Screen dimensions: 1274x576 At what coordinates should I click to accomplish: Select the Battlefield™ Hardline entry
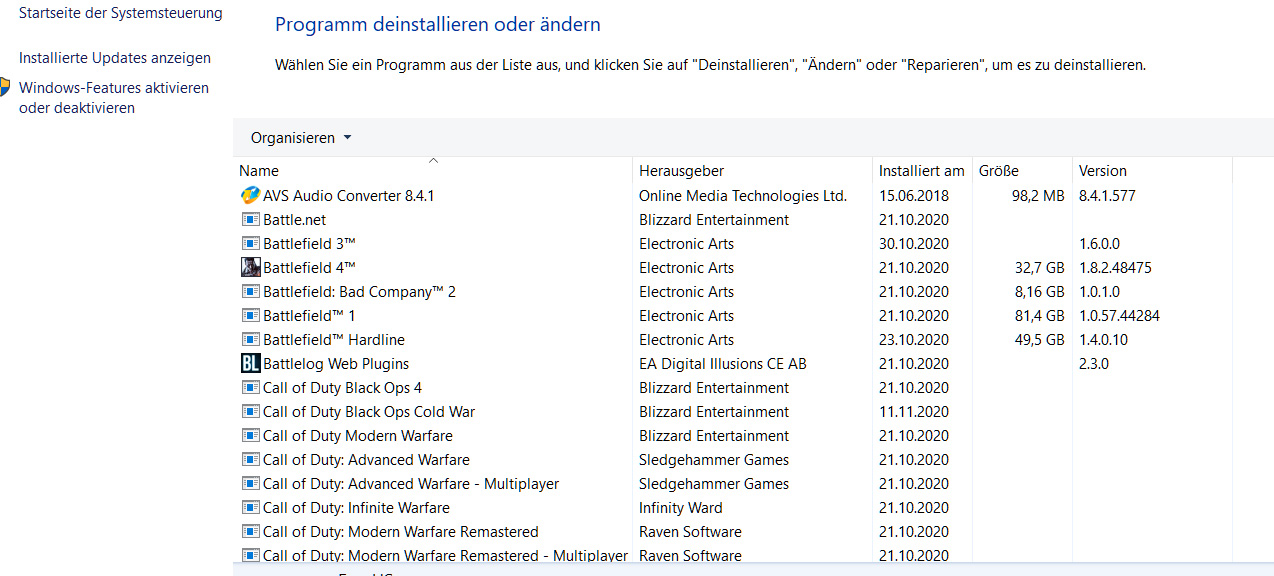334,340
